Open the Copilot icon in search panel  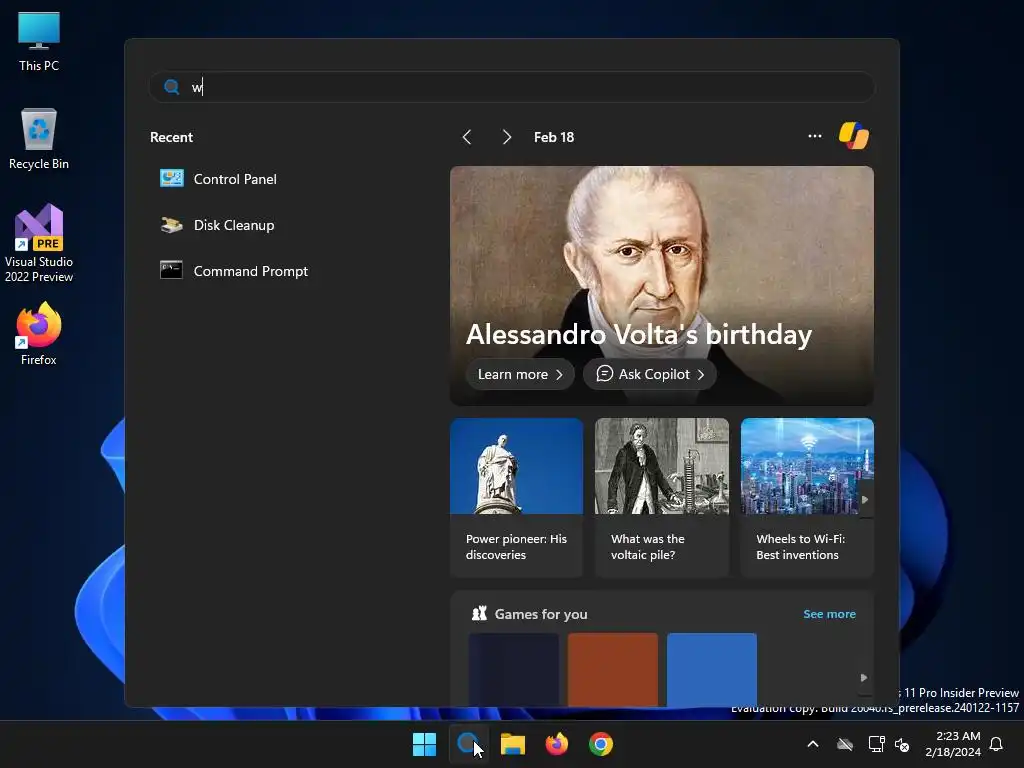pyautogui.click(x=854, y=136)
